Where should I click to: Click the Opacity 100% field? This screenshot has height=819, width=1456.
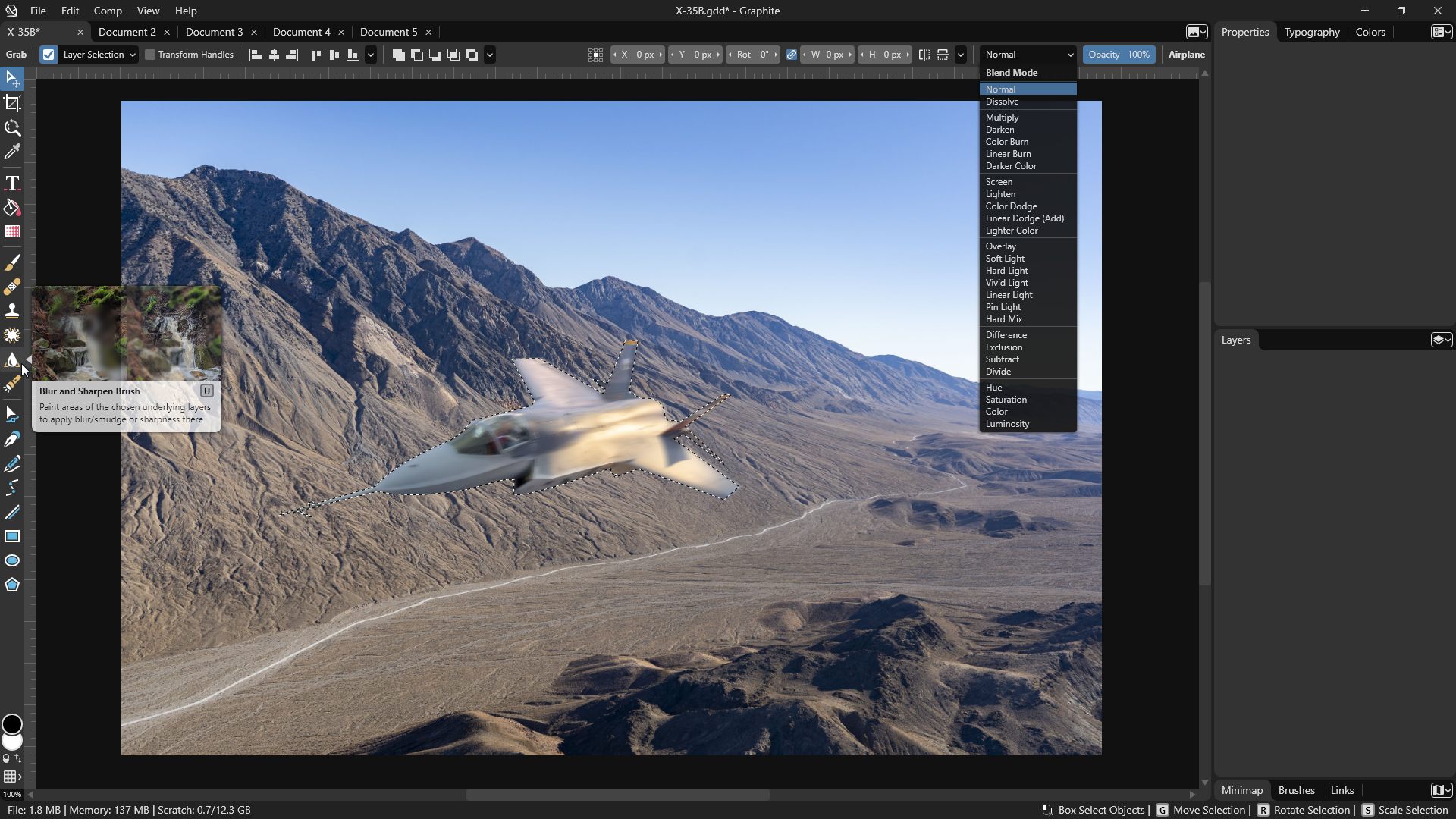pos(1119,55)
